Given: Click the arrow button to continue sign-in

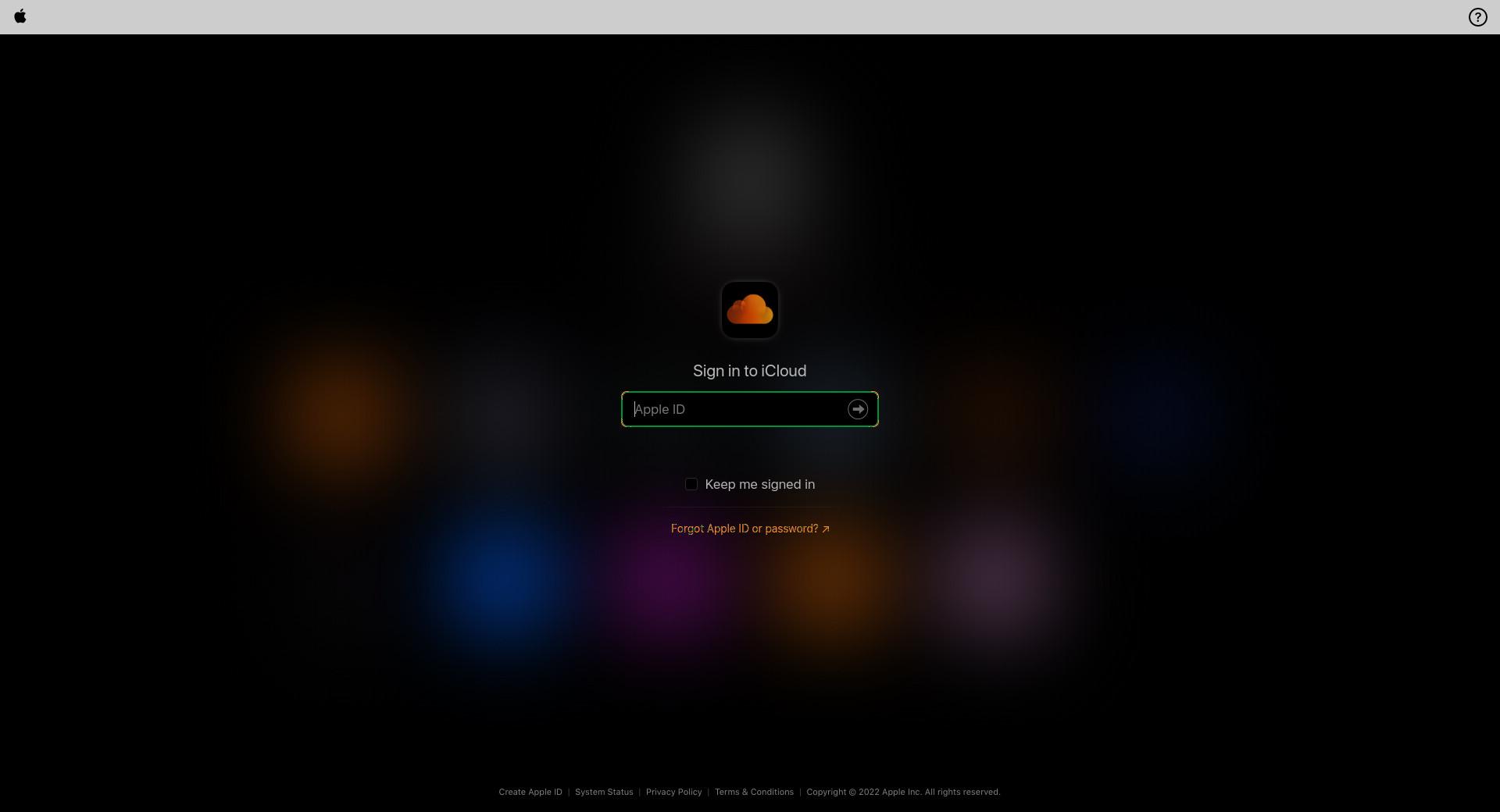Looking at the screenshot, I should [x=858, y=409].
